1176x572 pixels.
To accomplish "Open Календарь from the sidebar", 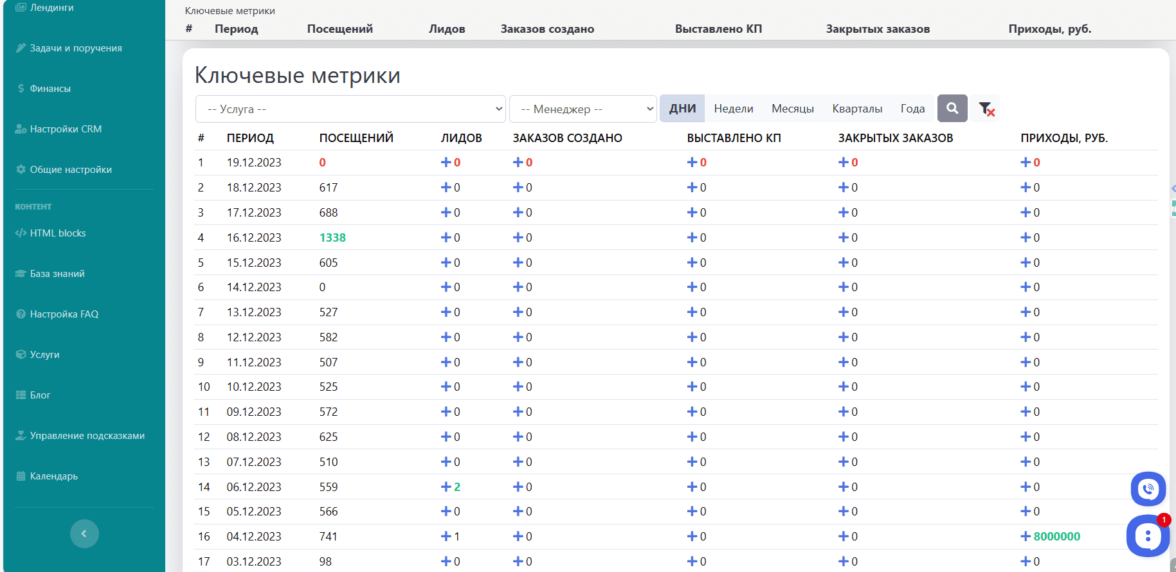I will point(53,476).
